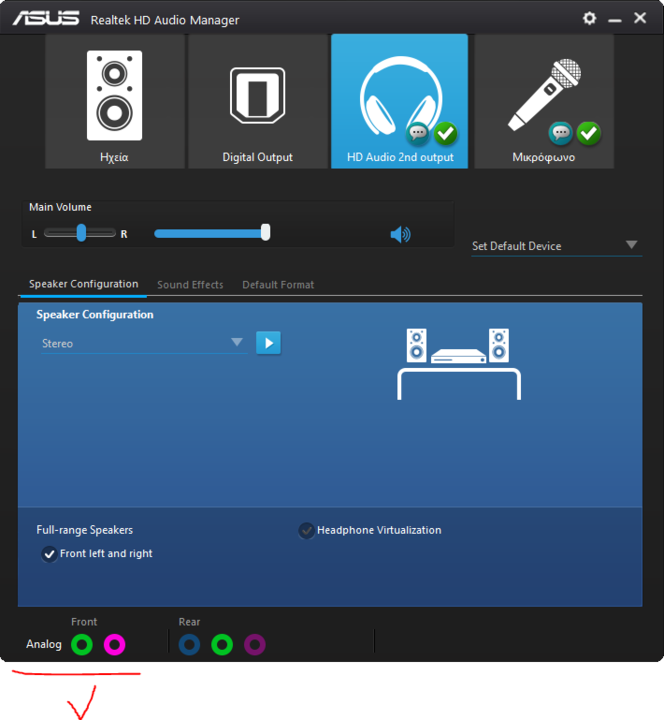Viewport: 664px width, 720px height.
Task: Click the right speaker in the stereo diagram
Action: click(x=499, y=345)
